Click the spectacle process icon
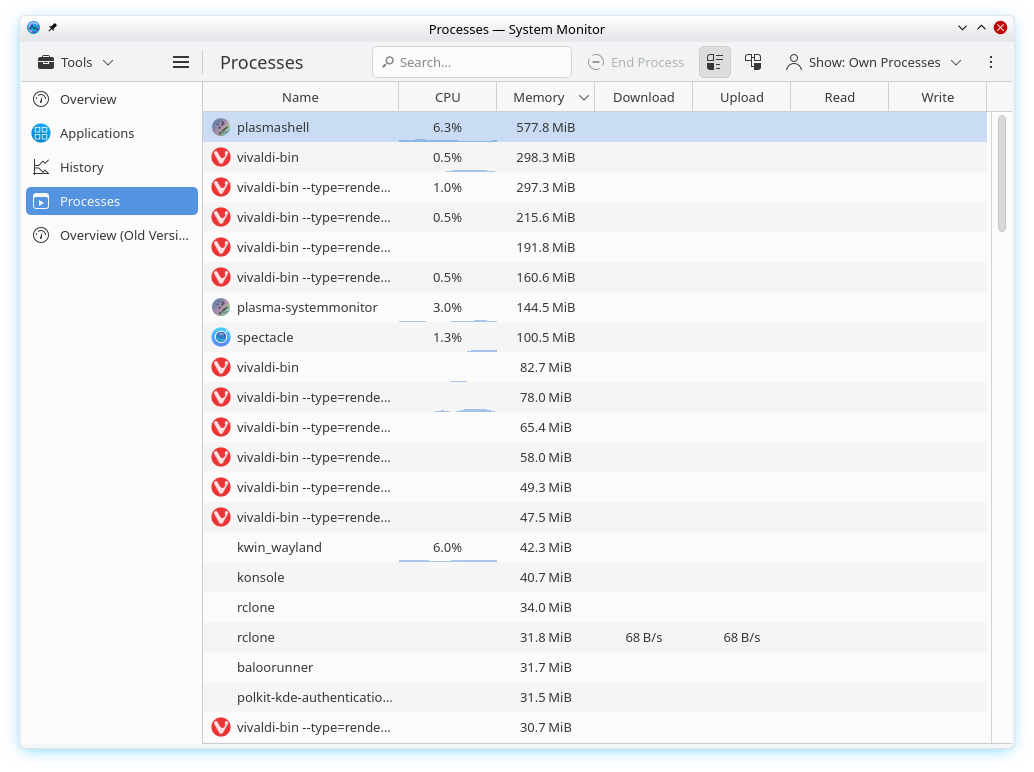The width and height of the screenshot is (1034, 772). pyautogui.click(x=221, y=337)
